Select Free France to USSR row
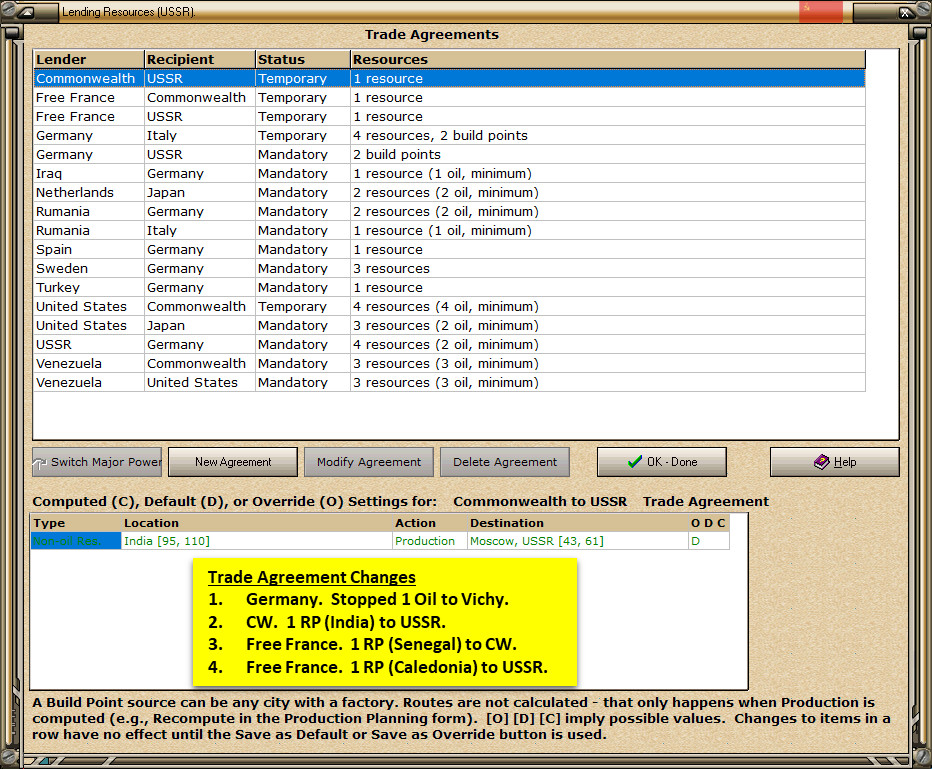932x769 pixels. click(449, 116)
